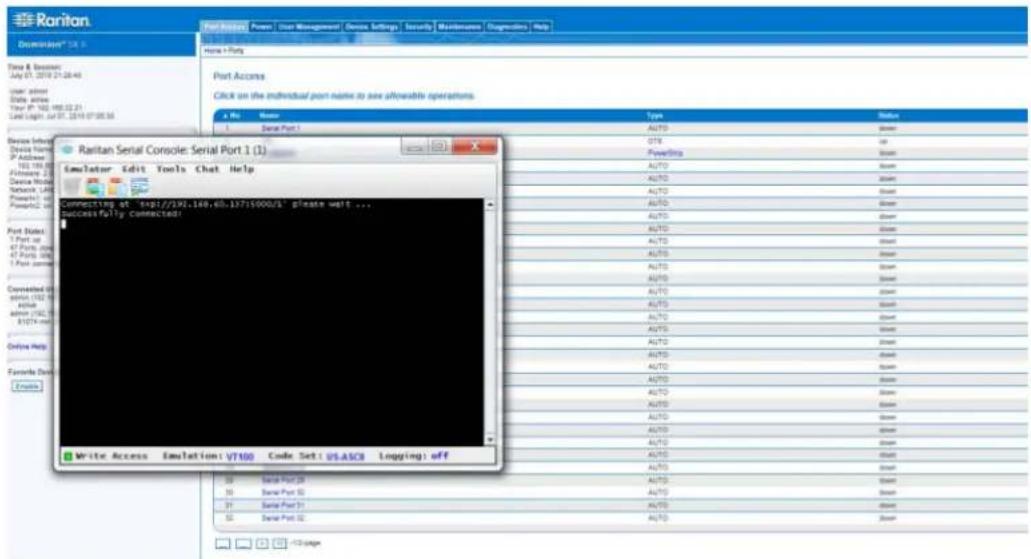Sort the table by the Status column
Image resolution: width=1031 pixels, height=559 pixels.
(x=888, y=116)
